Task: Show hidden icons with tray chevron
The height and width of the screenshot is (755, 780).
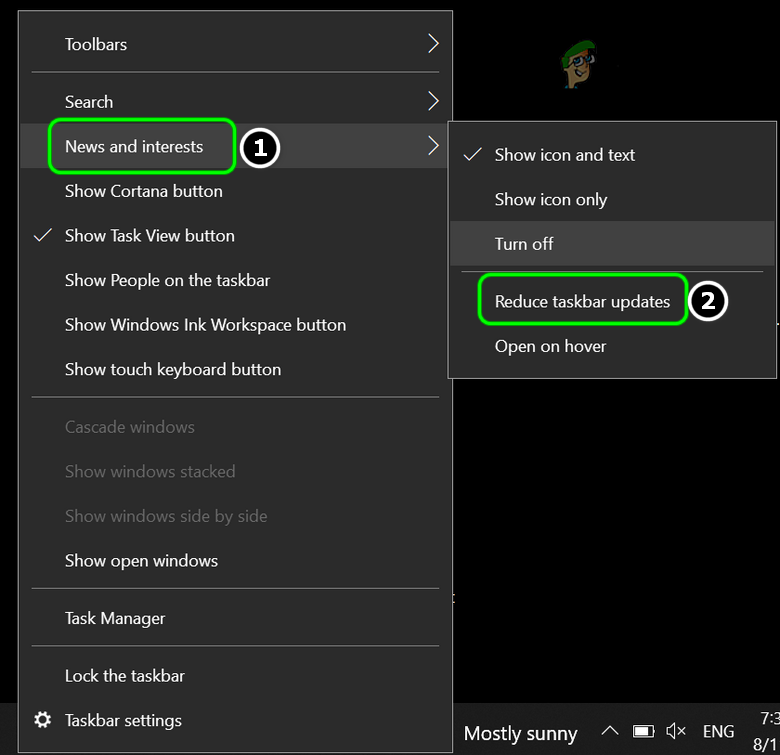Action: [609, 732]
